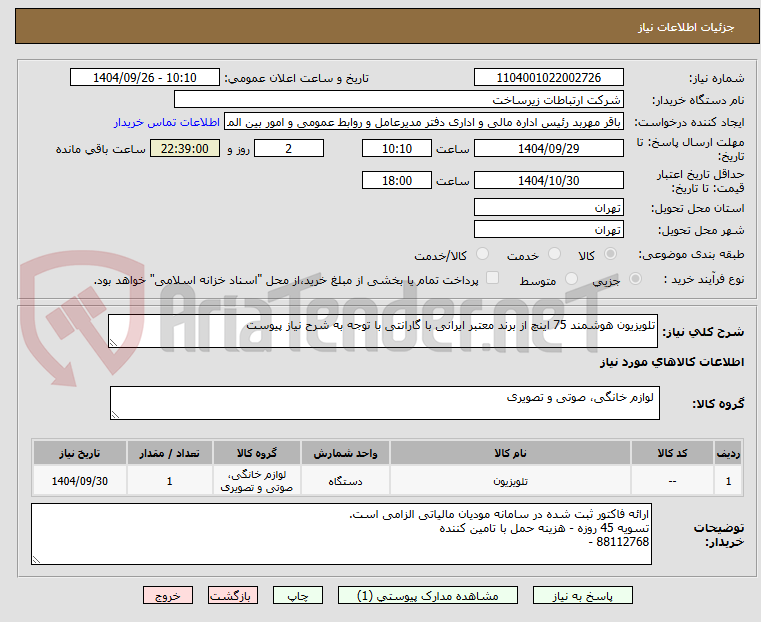Click the ردیف column header
Screen dimensions: 761x622
point(728,453)
